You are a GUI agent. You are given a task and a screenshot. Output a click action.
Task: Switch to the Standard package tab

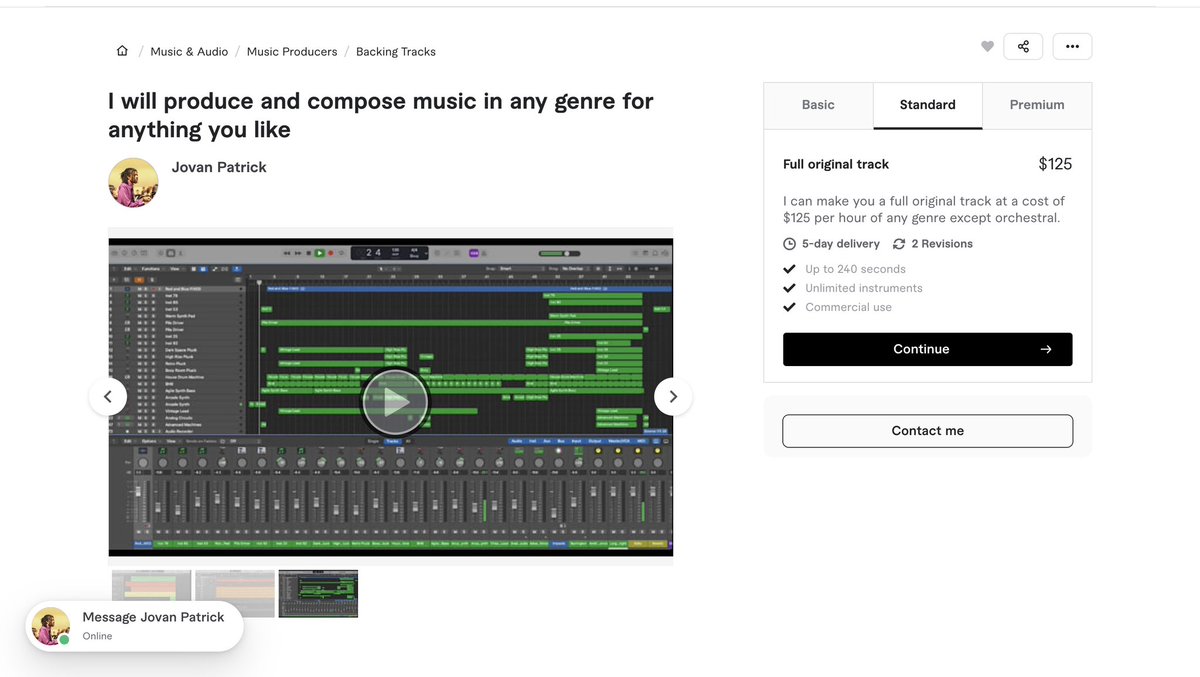tap(928, 105)
